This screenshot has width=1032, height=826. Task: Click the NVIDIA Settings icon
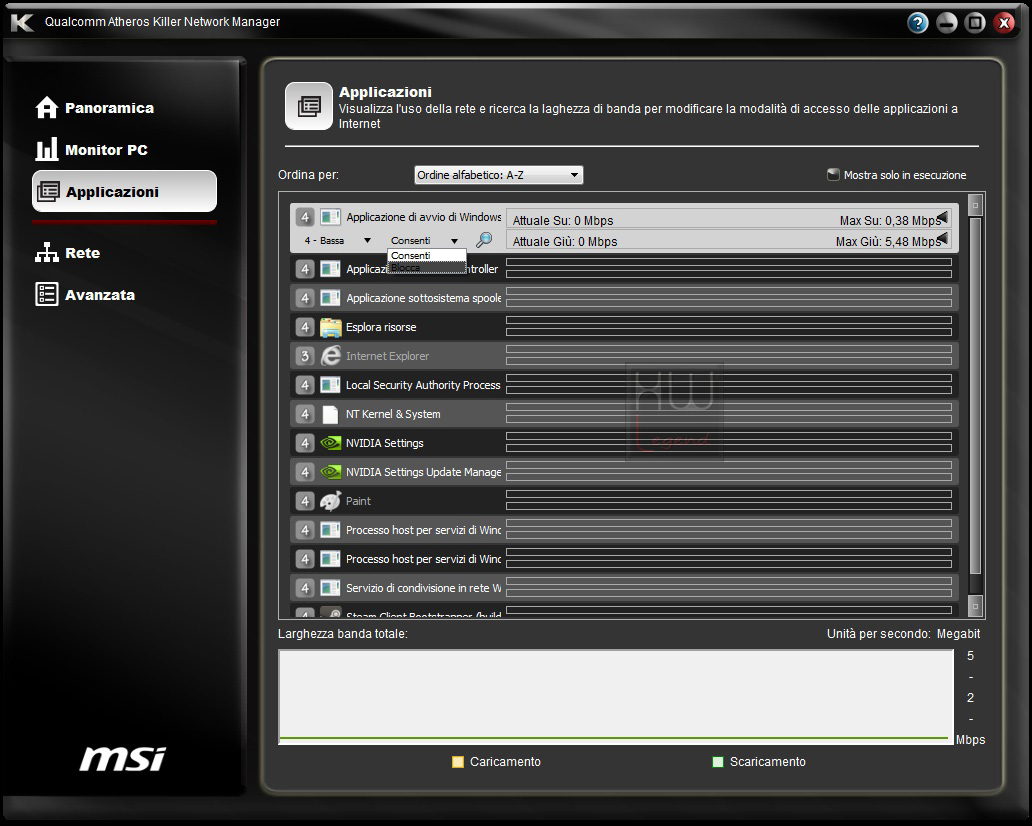pos(330,443)
